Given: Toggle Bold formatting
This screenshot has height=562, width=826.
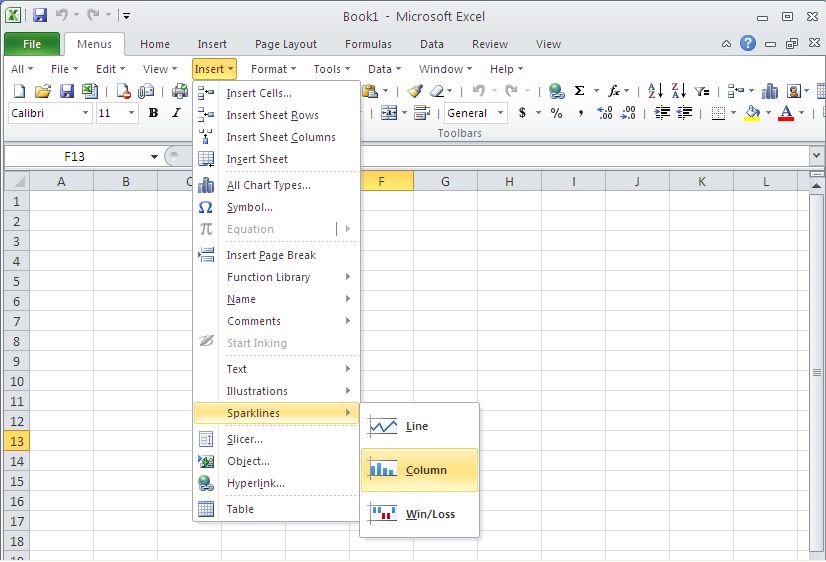Looking at the screenshot, I should (x=153, y=113).
